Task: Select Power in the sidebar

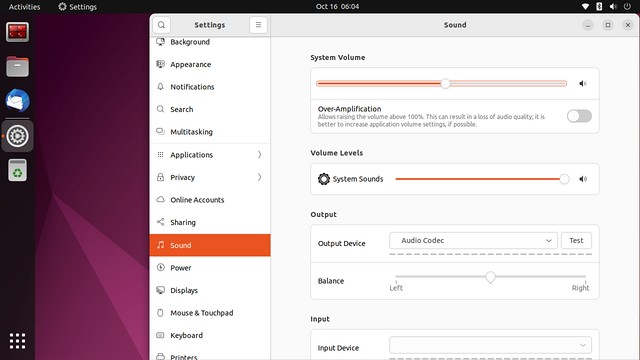Action: [x=210, y=267]
